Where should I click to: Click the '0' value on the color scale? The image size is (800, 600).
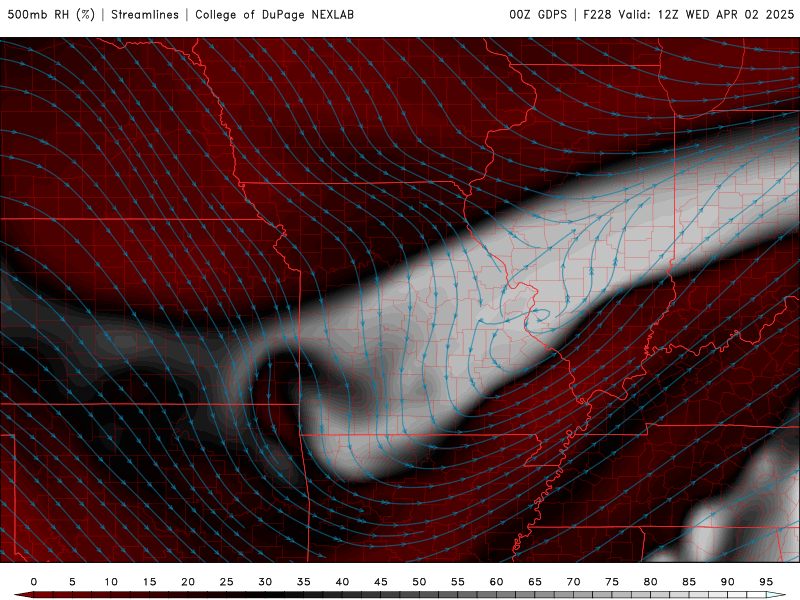(34, 582)
